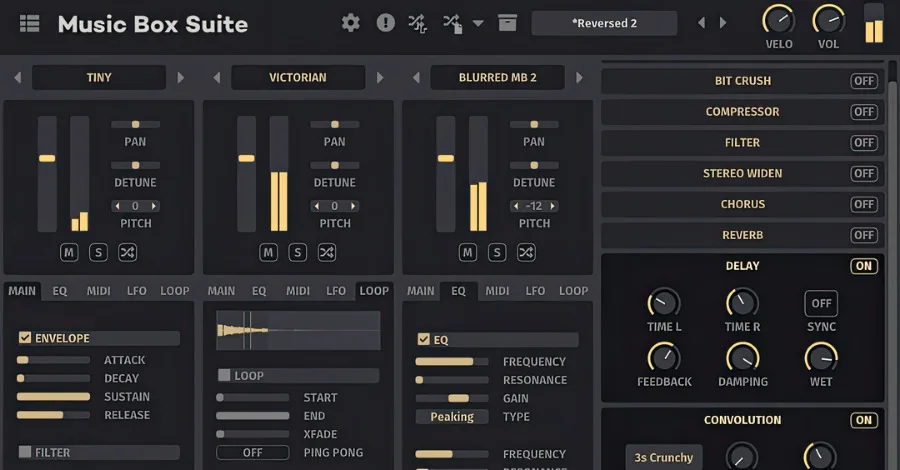Increase pitch on the TINY layer
The width and height of the screenshot is (900, 470).
(x=153, y=206)
